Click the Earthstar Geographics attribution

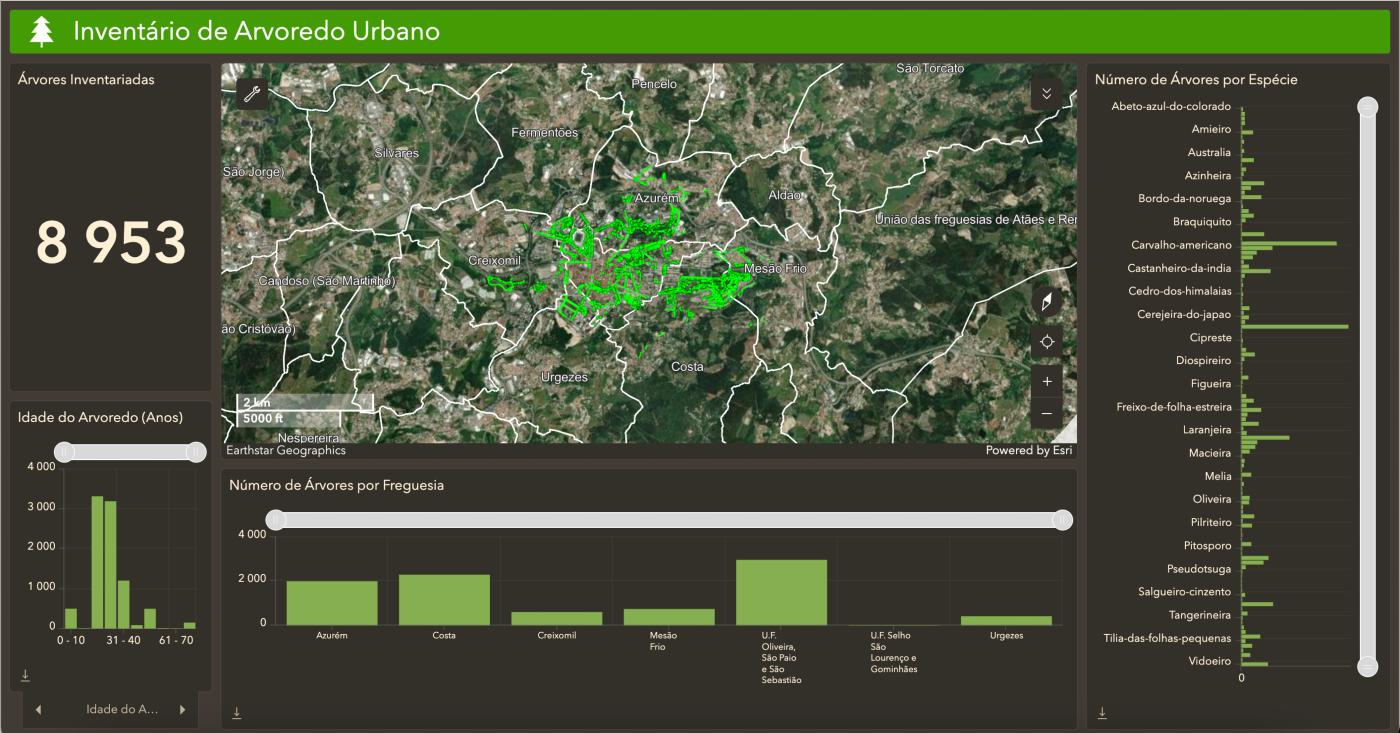point(286,451)
